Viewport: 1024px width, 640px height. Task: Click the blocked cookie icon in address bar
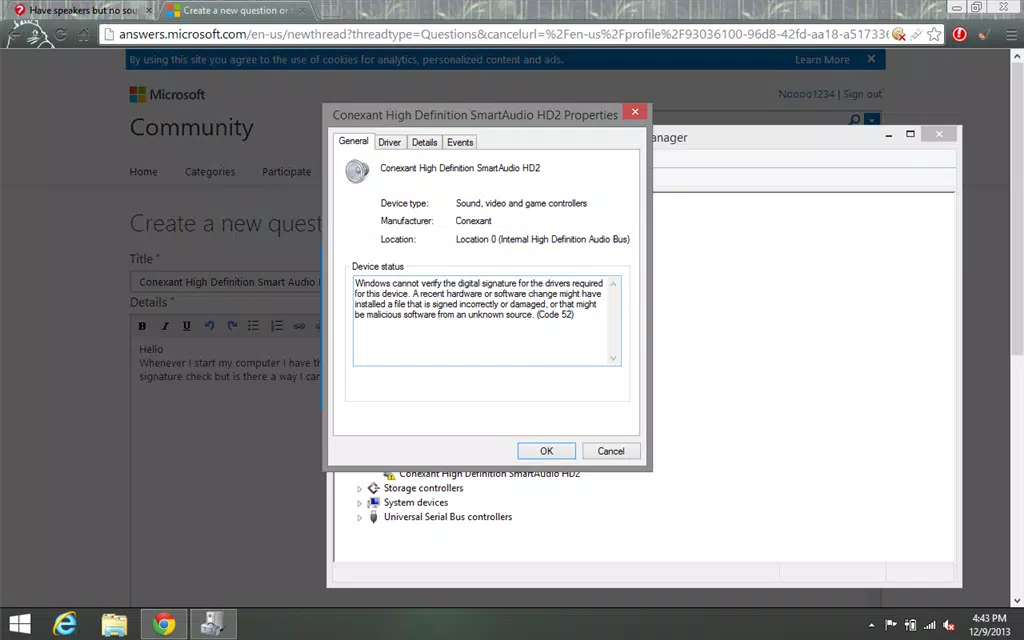pos(899,34)
